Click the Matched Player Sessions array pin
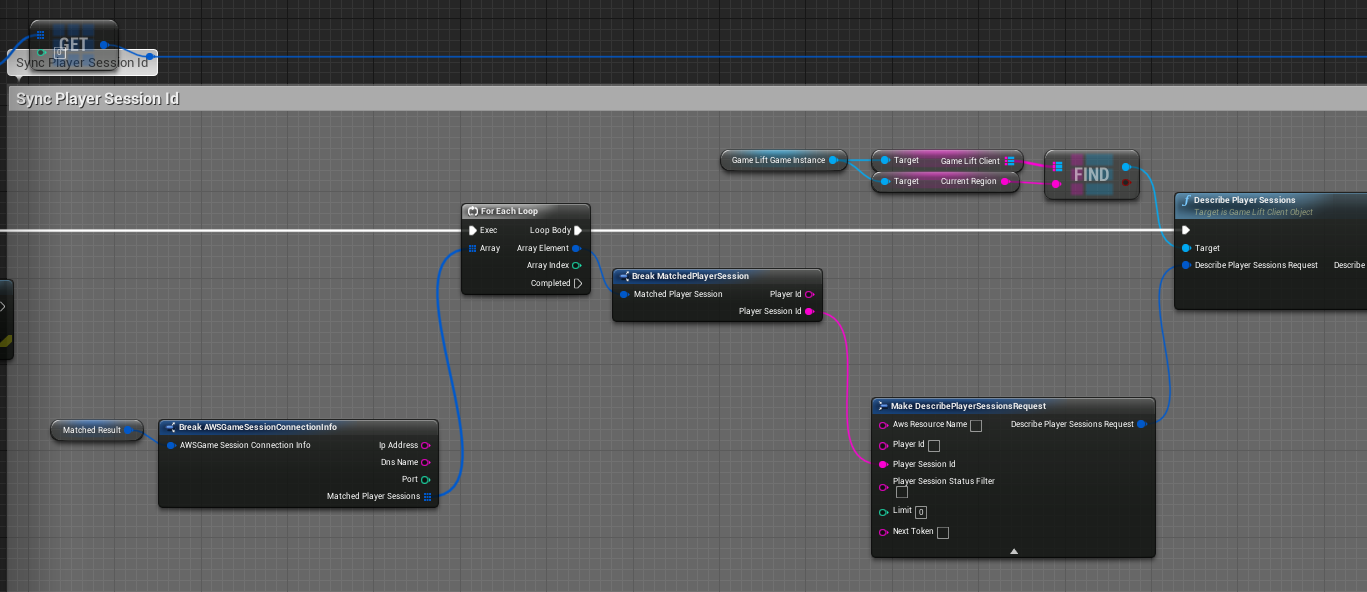 click(x=427, y=496)
